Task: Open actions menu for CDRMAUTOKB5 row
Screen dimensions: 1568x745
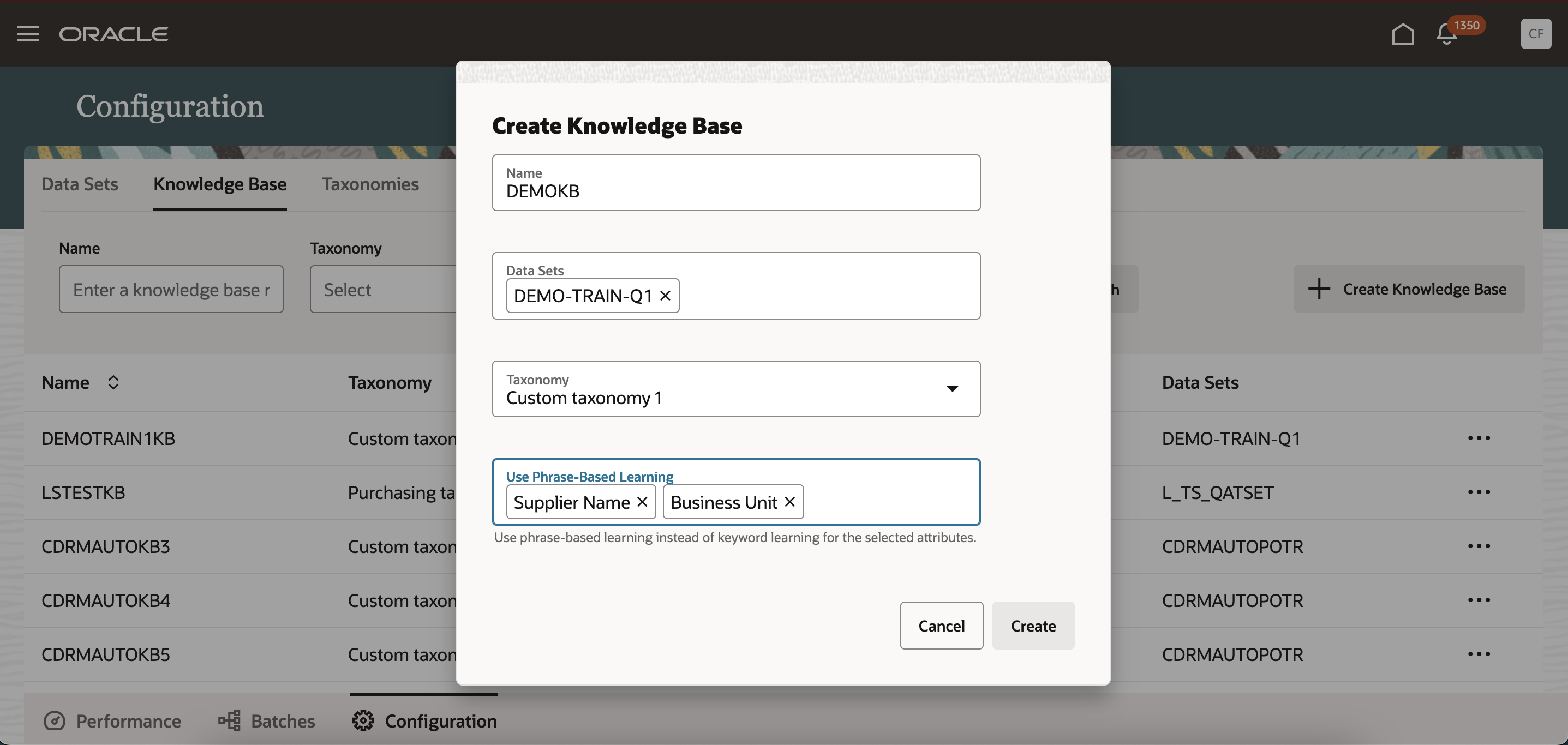Action: [x=1479, y=654]
